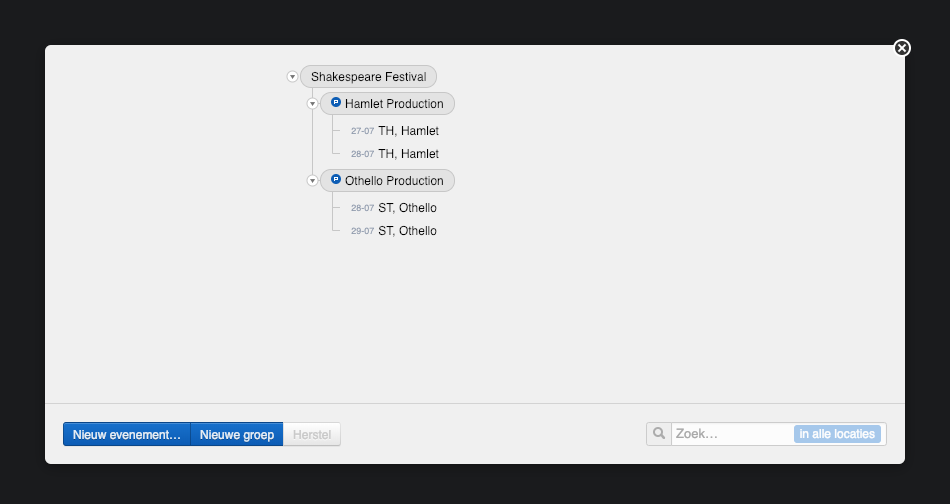Select the Othello Production label

coord(394,181)
